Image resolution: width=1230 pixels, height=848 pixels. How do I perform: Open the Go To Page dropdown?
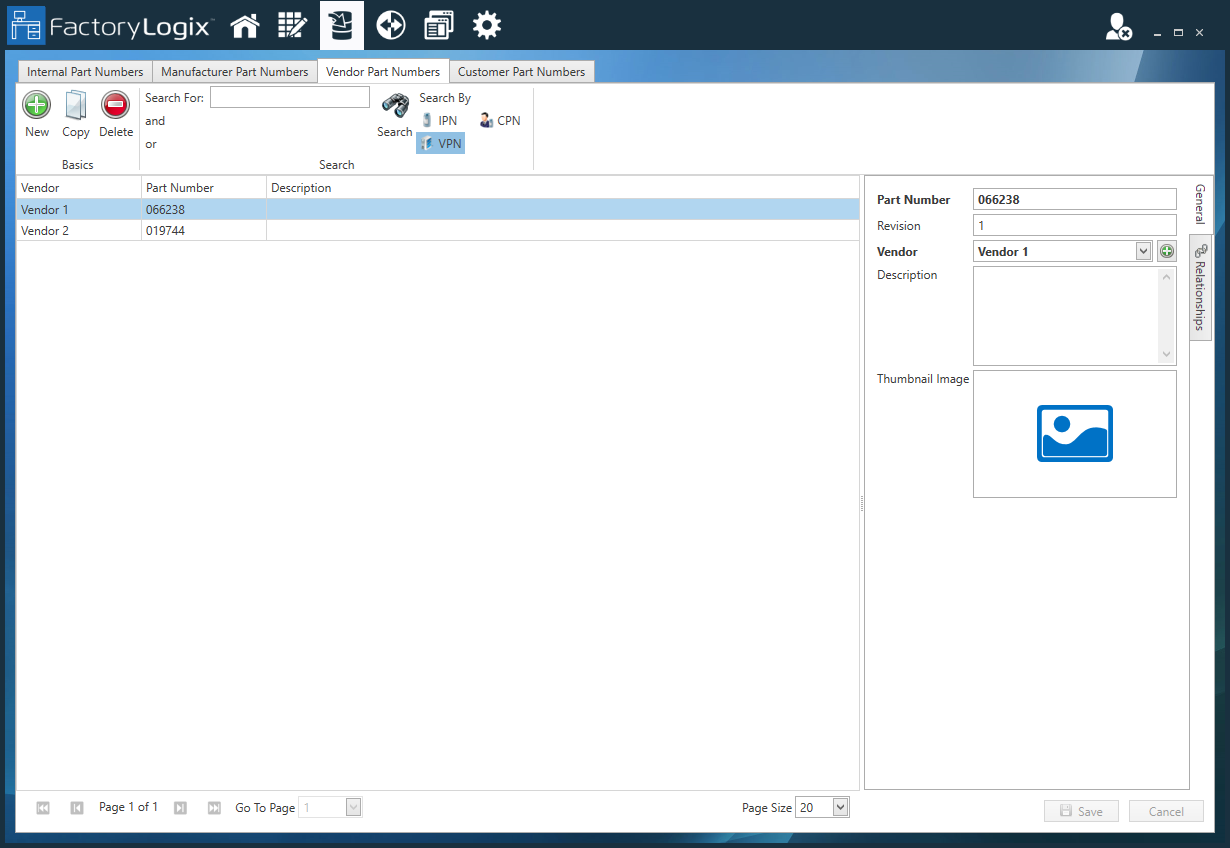point(353,808)
